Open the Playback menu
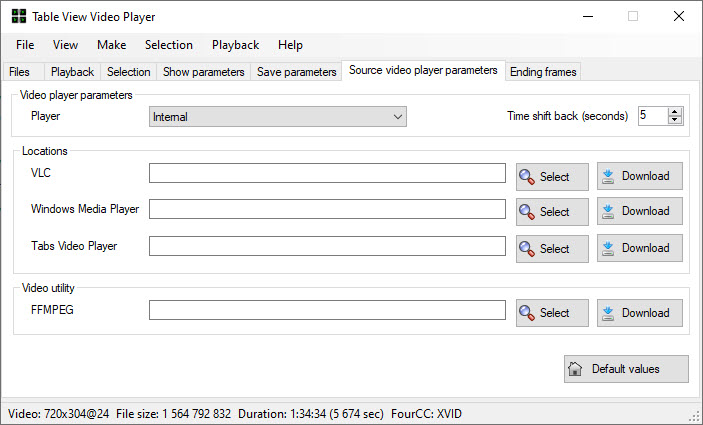 (235, 45)
